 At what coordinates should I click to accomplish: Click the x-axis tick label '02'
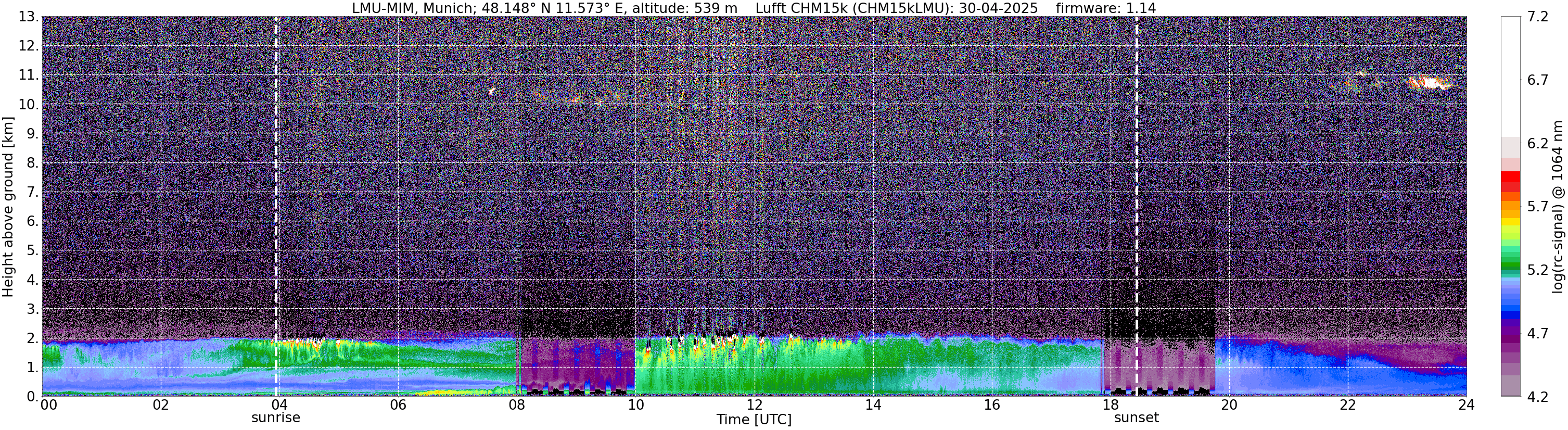(x=161, y=405)
